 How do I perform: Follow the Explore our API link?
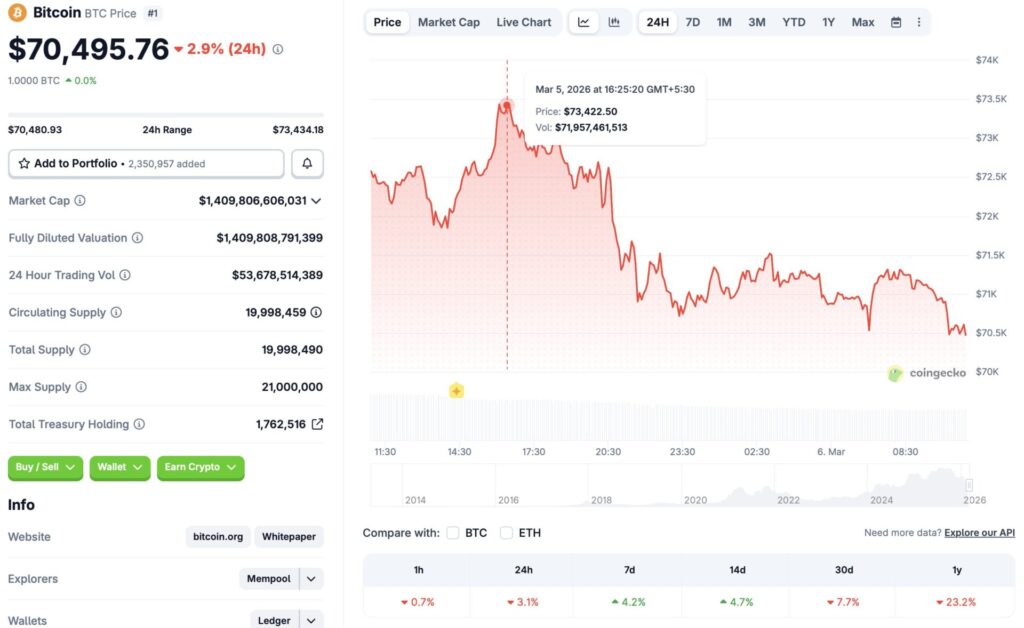click(x=979, y=533)
